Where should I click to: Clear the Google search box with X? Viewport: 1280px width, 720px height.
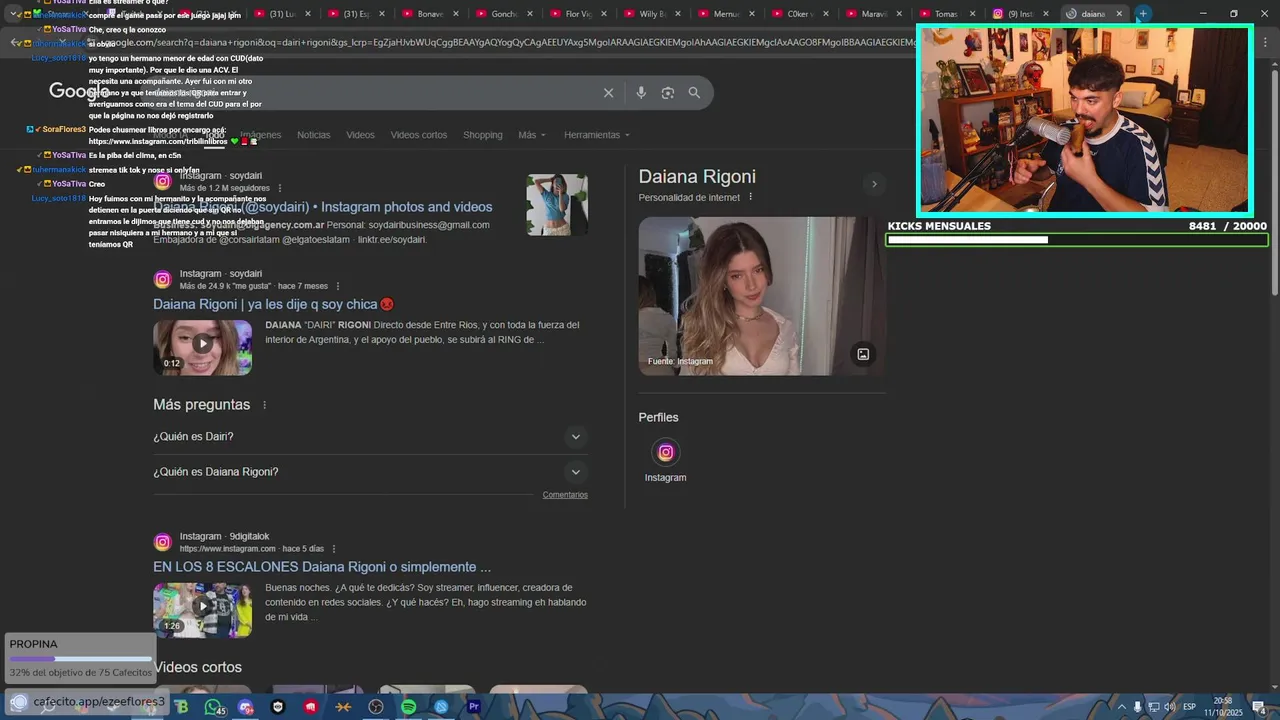[x=608, y=93]
